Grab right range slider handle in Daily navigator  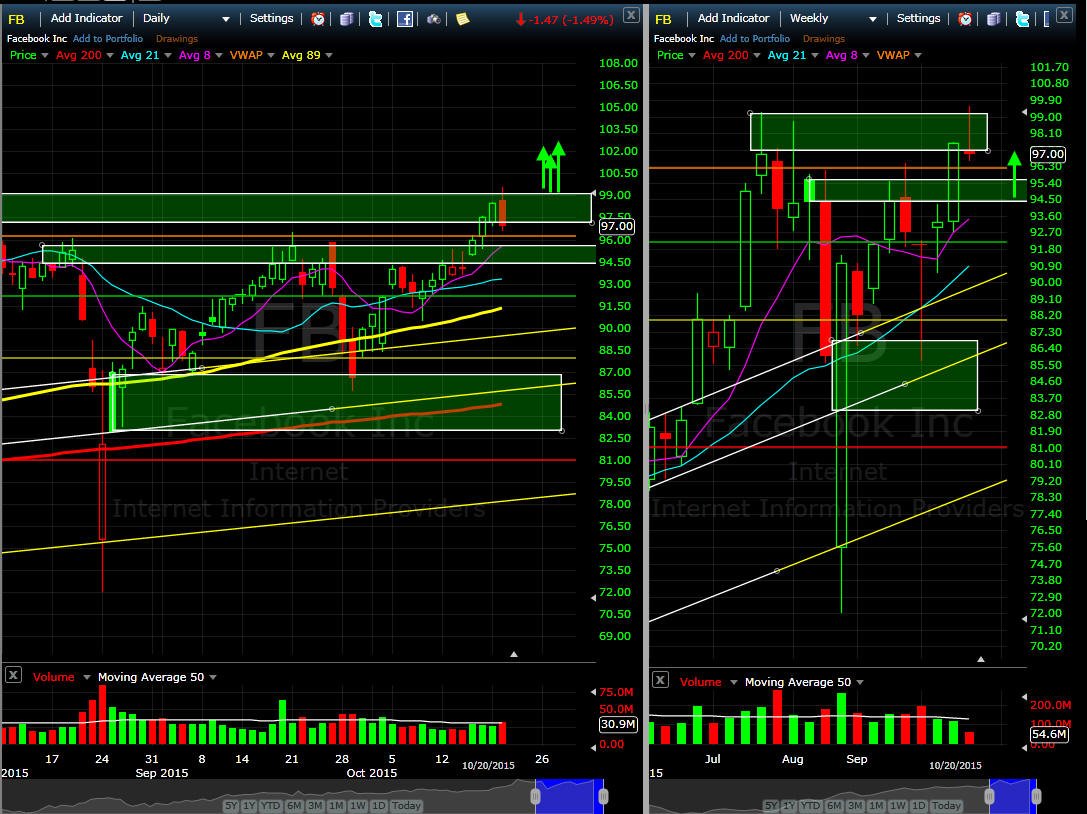coord(603,795)
